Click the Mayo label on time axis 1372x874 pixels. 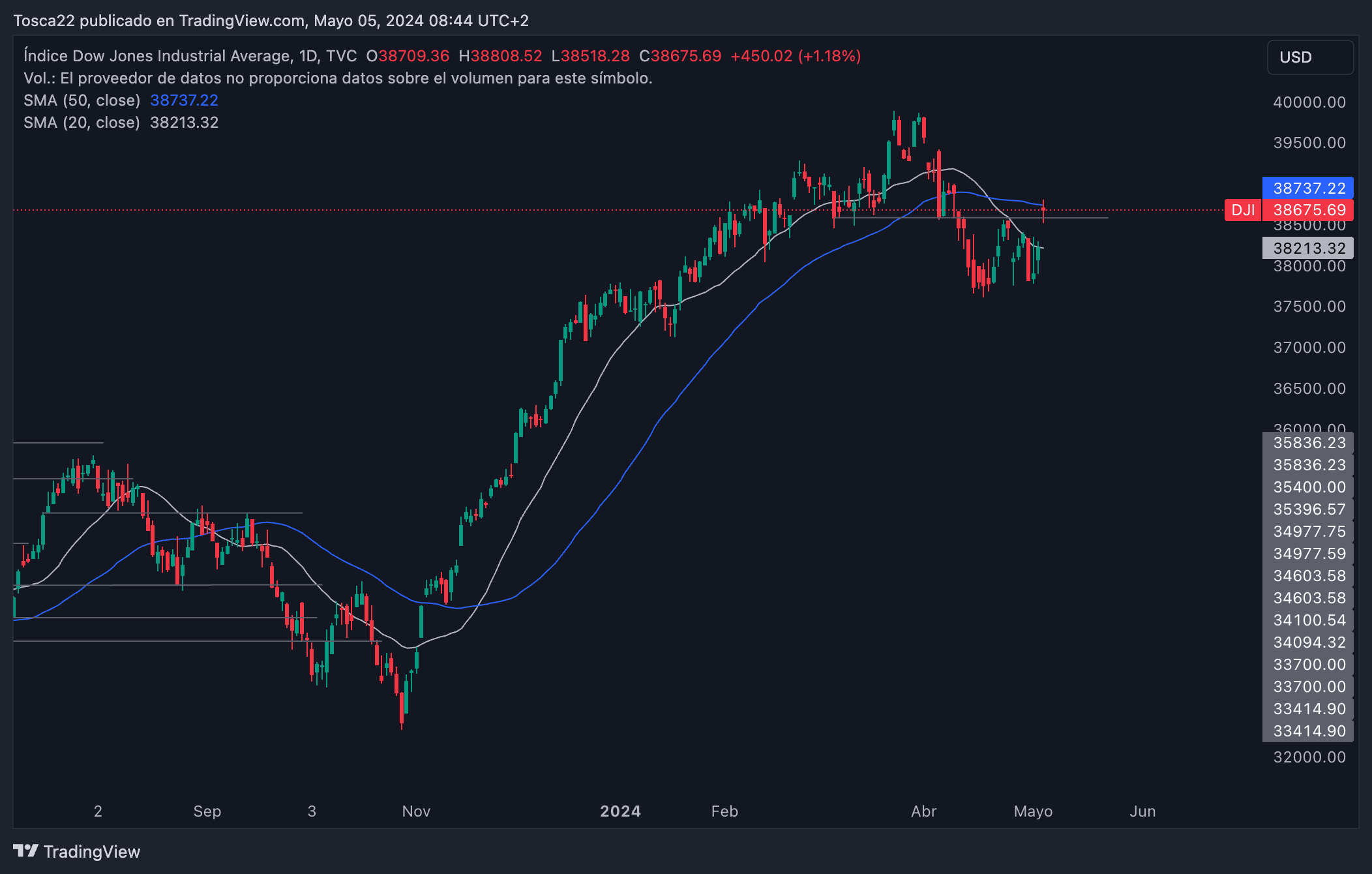point(1033,811)
